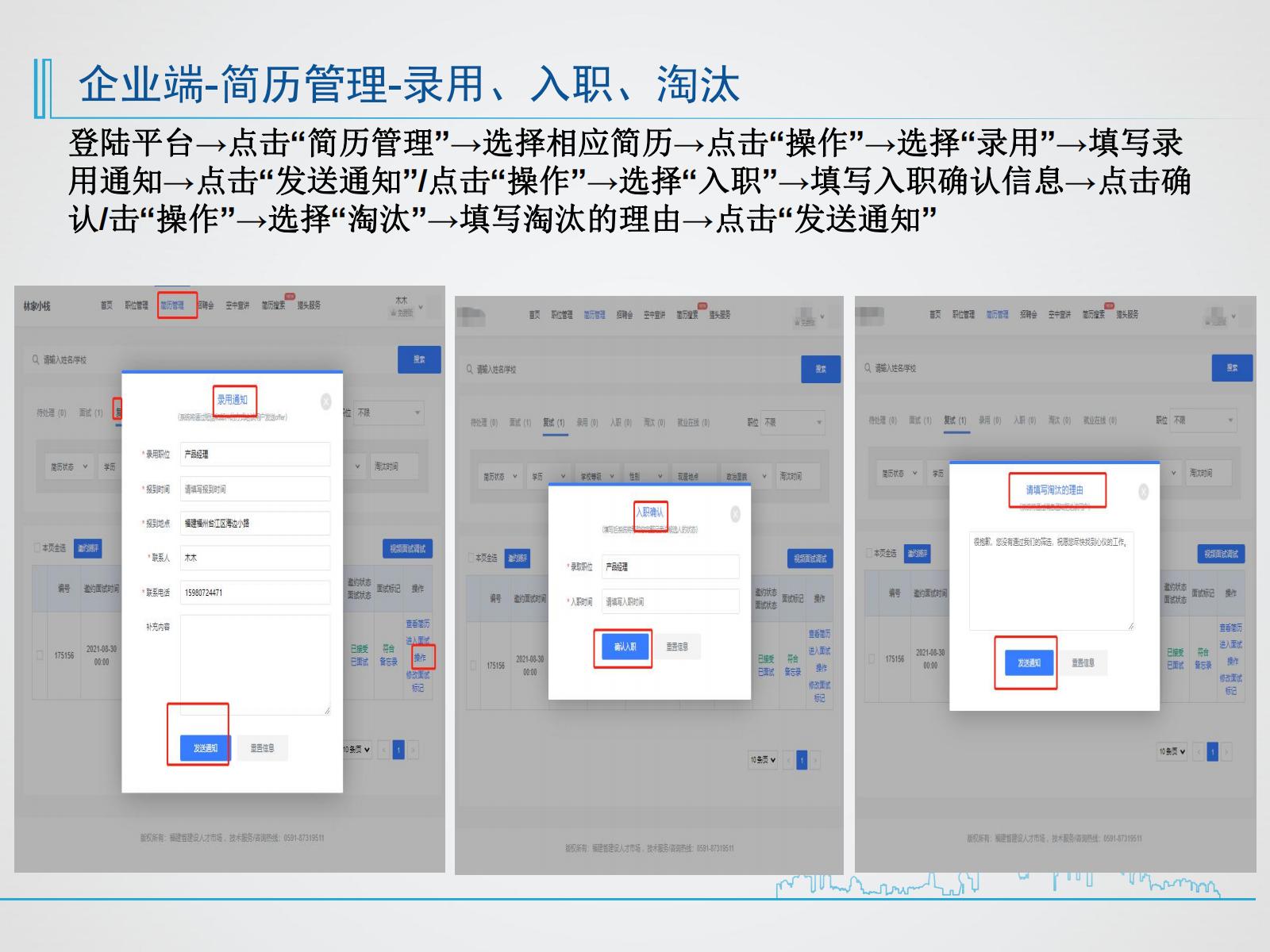Check row 175156 checkbox in 淘汰 screenshot

click(x=872, y=659)
